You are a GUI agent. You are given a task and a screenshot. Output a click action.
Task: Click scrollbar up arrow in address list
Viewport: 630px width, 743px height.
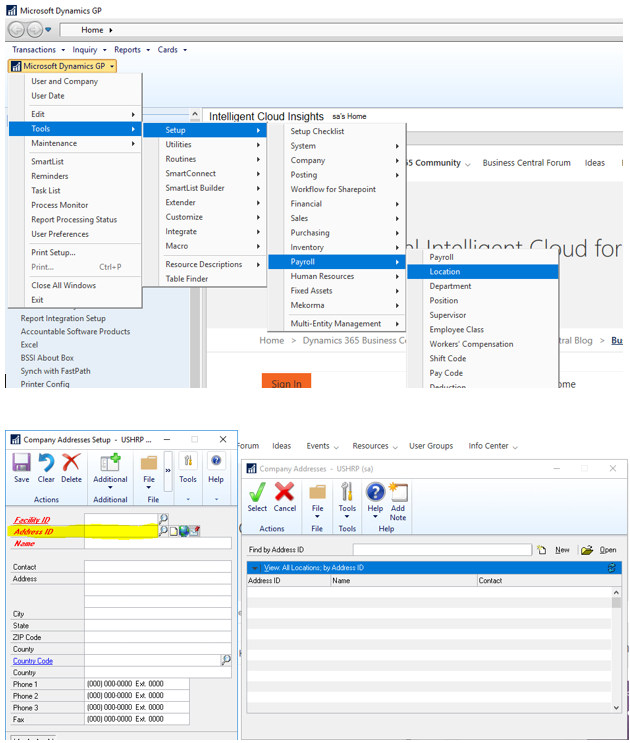pos(616,592)
